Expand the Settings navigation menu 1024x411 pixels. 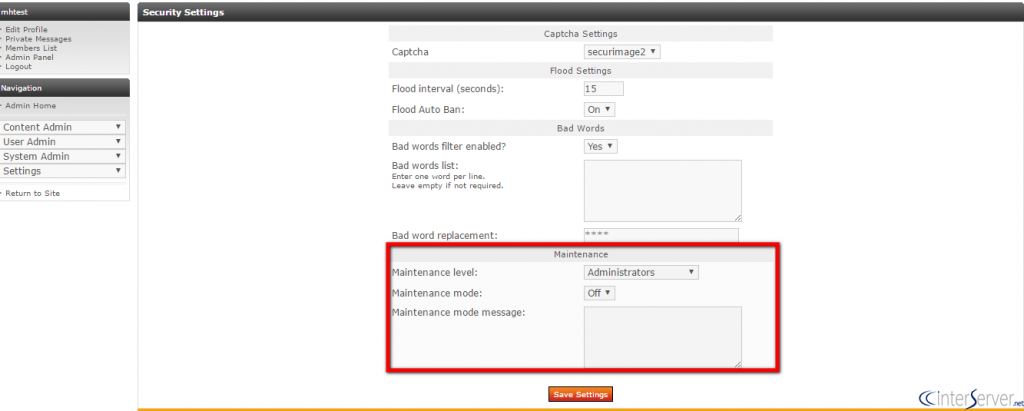coord(63,171)
